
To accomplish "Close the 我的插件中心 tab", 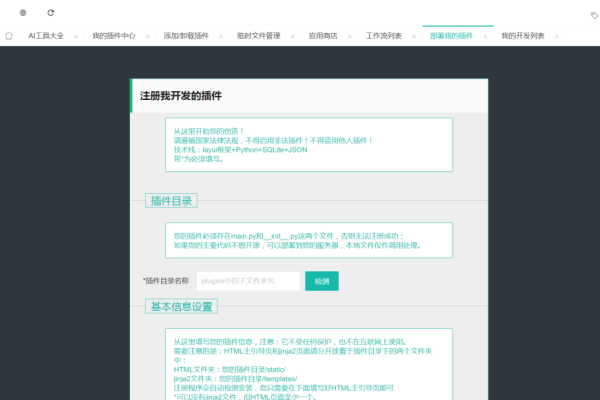I will pos(147,36).
